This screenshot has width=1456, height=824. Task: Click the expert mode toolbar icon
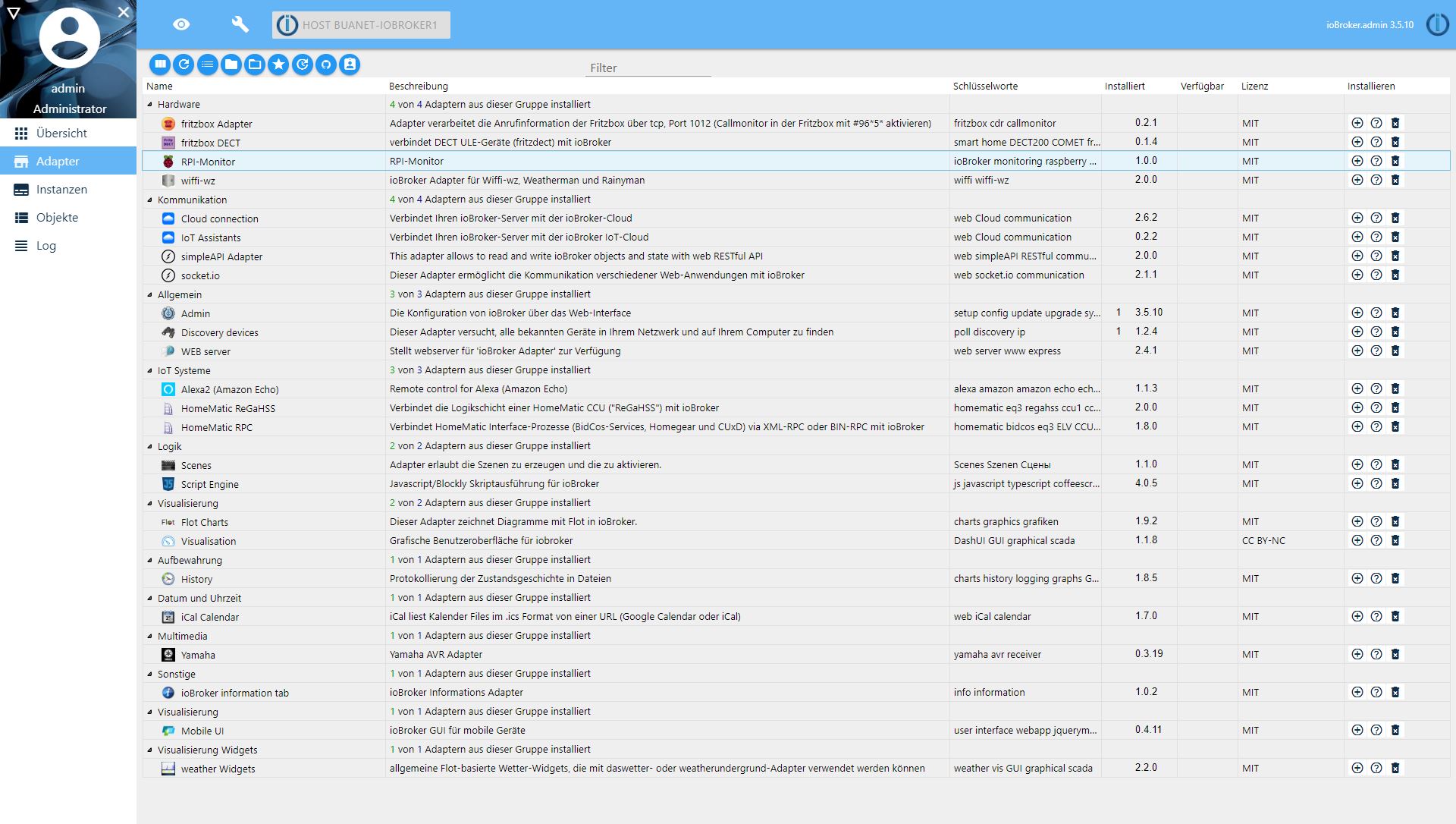pyautogui.click(x=350, y=65)
